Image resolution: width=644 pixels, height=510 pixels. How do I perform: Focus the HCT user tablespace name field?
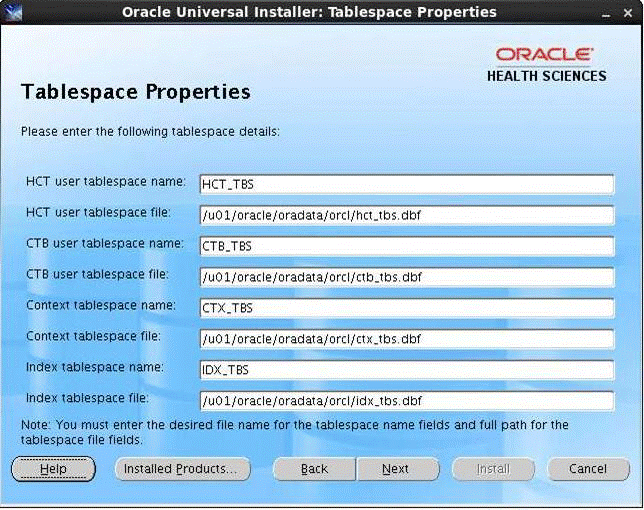tap(407, 184)
